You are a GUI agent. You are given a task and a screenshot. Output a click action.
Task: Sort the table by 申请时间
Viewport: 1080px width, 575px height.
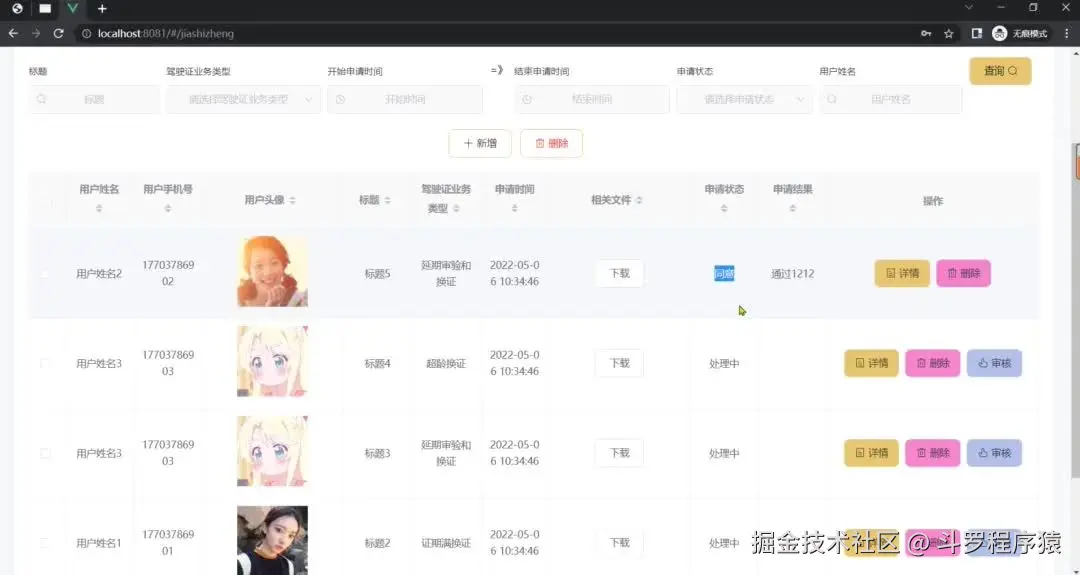pyautogui.click(x=515, y=209)
